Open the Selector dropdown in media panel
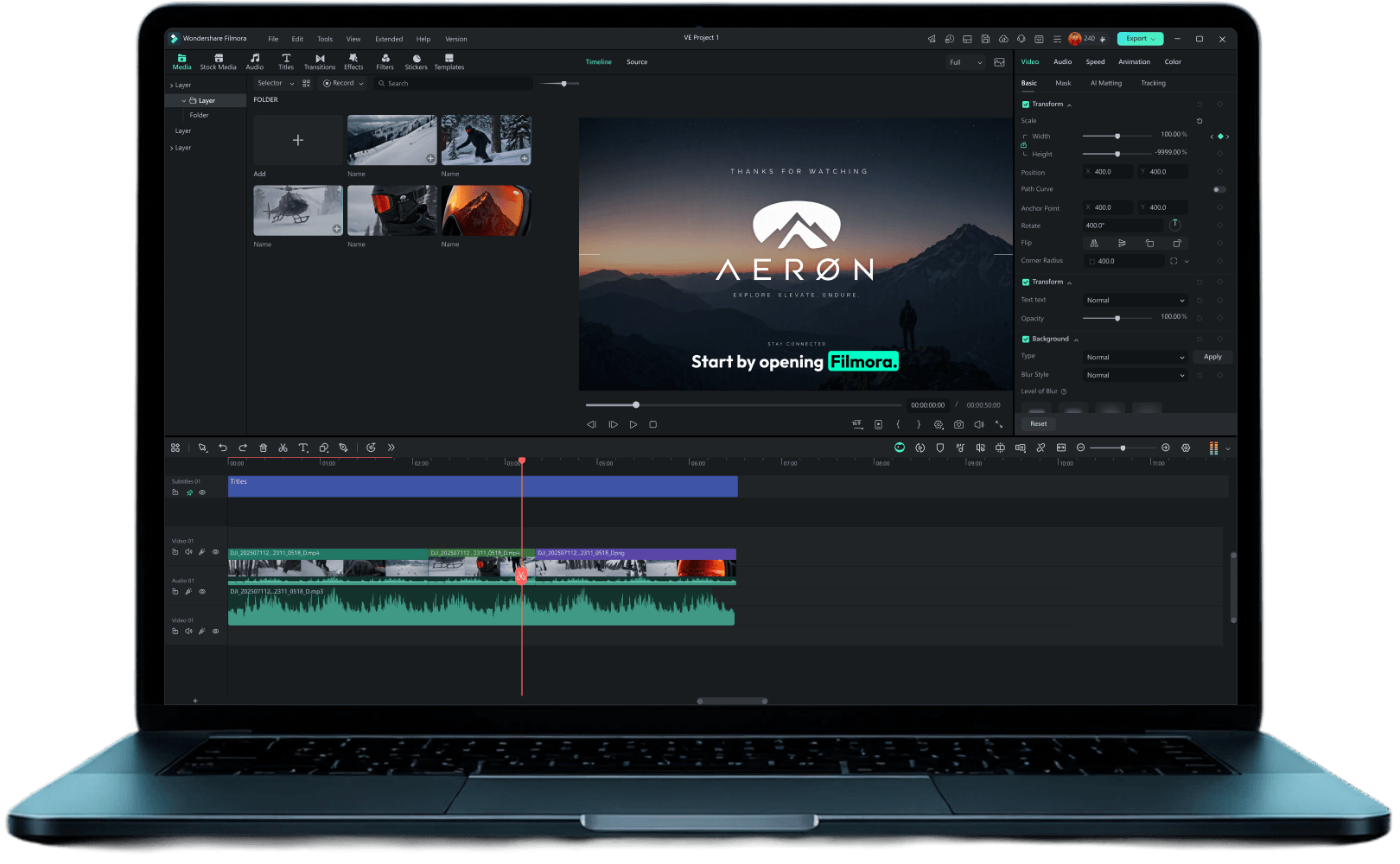Image resolution: width=1400 pixels, height=864 pixels. [276, 84]
